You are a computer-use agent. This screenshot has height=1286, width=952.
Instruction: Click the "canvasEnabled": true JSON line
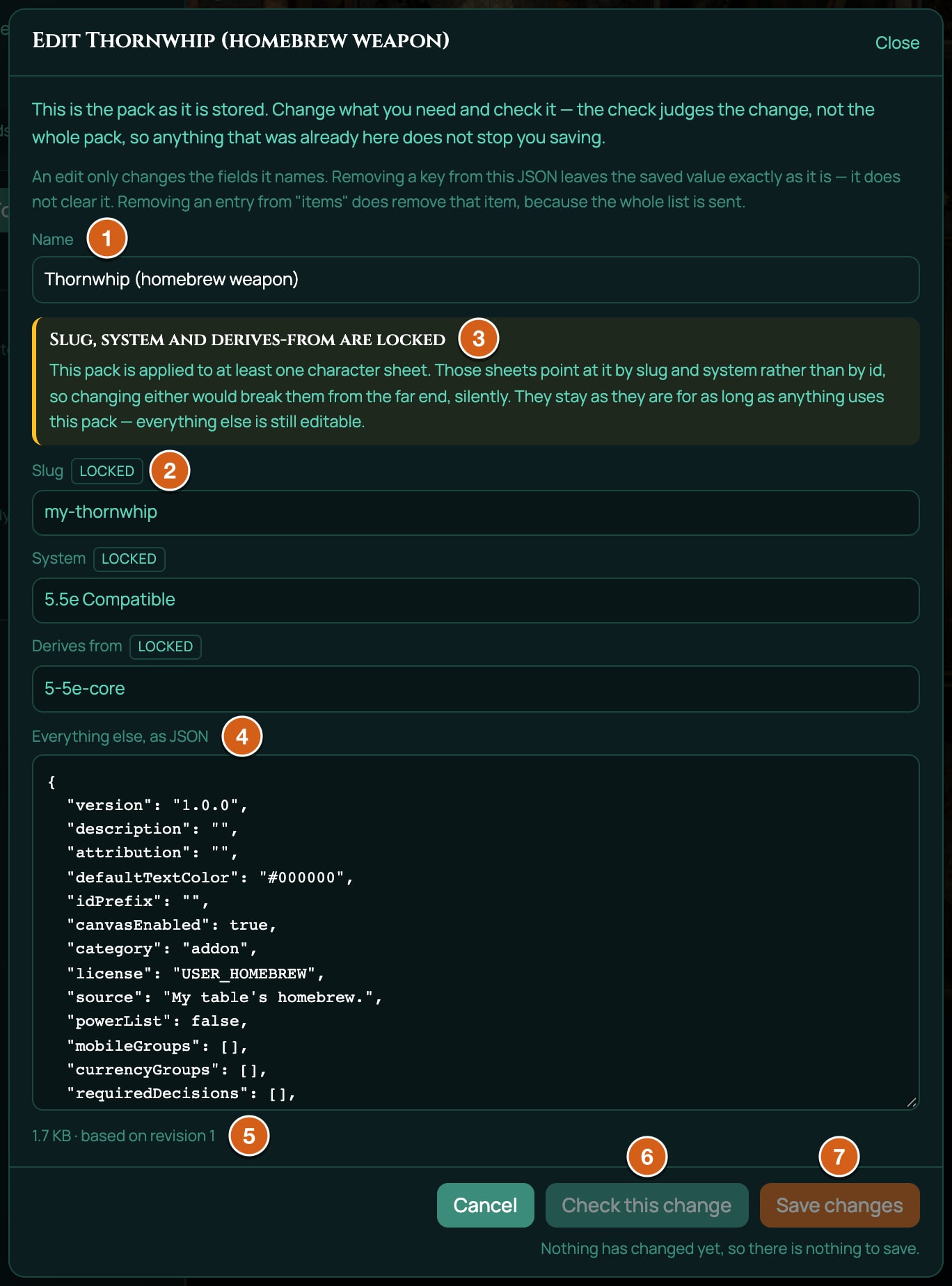click(x=172, y=925)
